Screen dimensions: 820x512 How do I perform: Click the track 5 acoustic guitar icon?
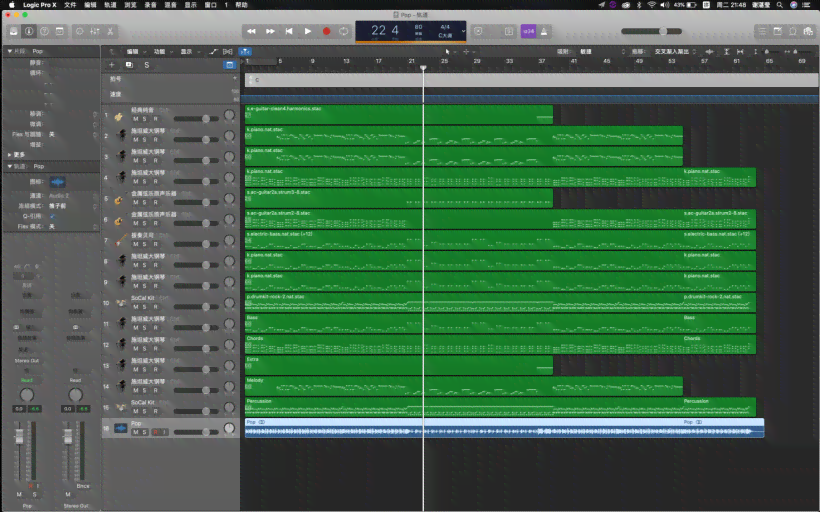119,200
